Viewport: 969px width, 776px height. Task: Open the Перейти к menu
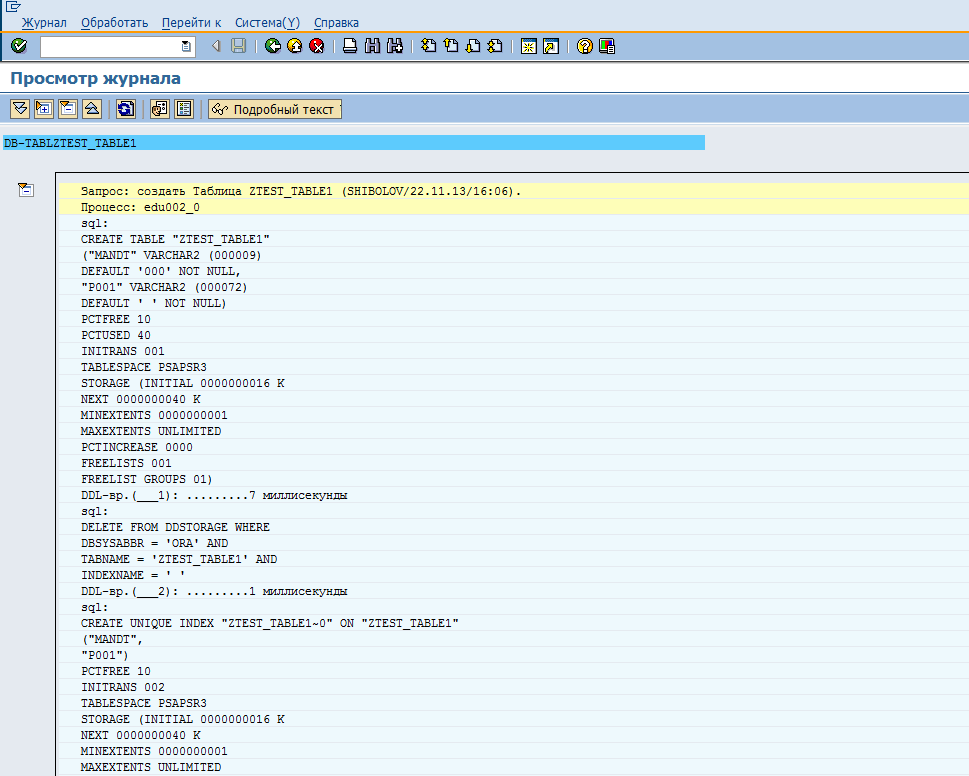191,22
